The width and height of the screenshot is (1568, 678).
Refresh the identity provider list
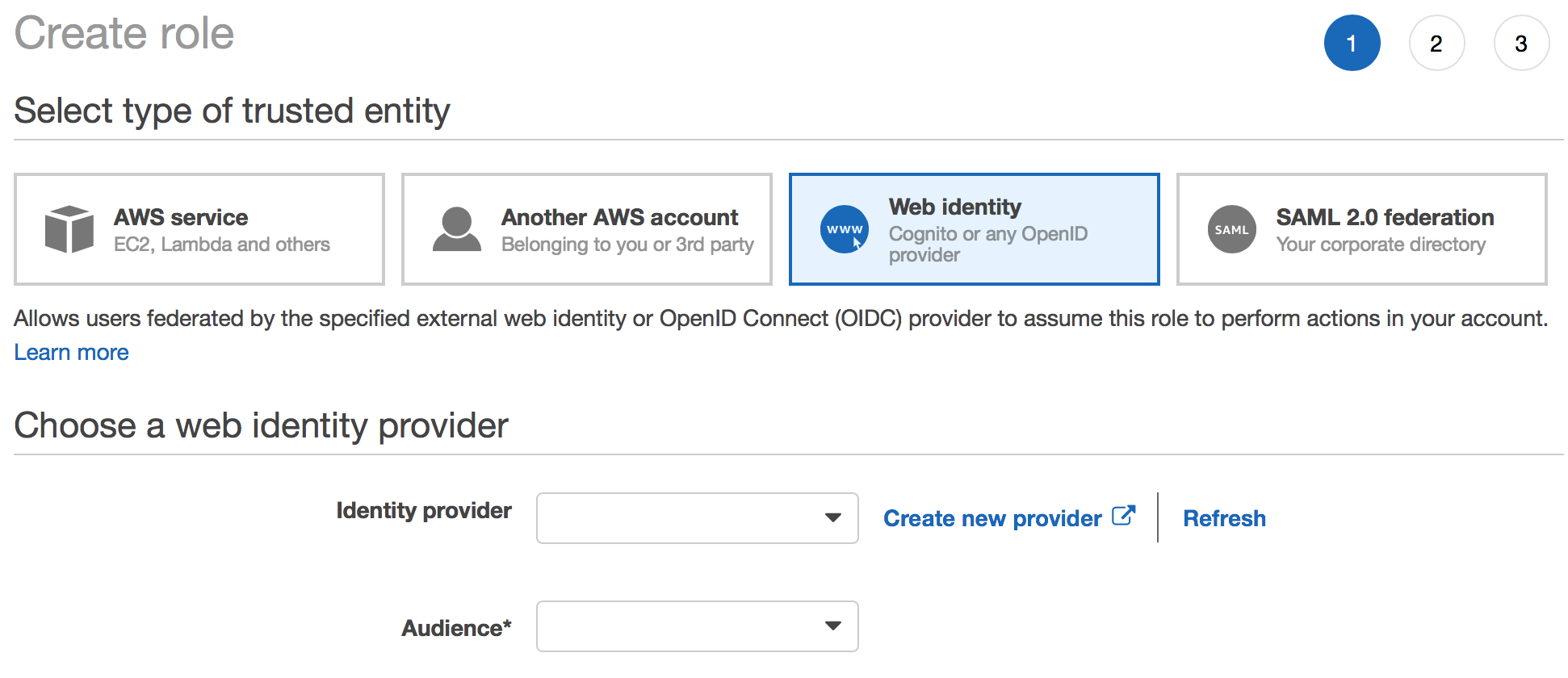[x=1224, y=518]
